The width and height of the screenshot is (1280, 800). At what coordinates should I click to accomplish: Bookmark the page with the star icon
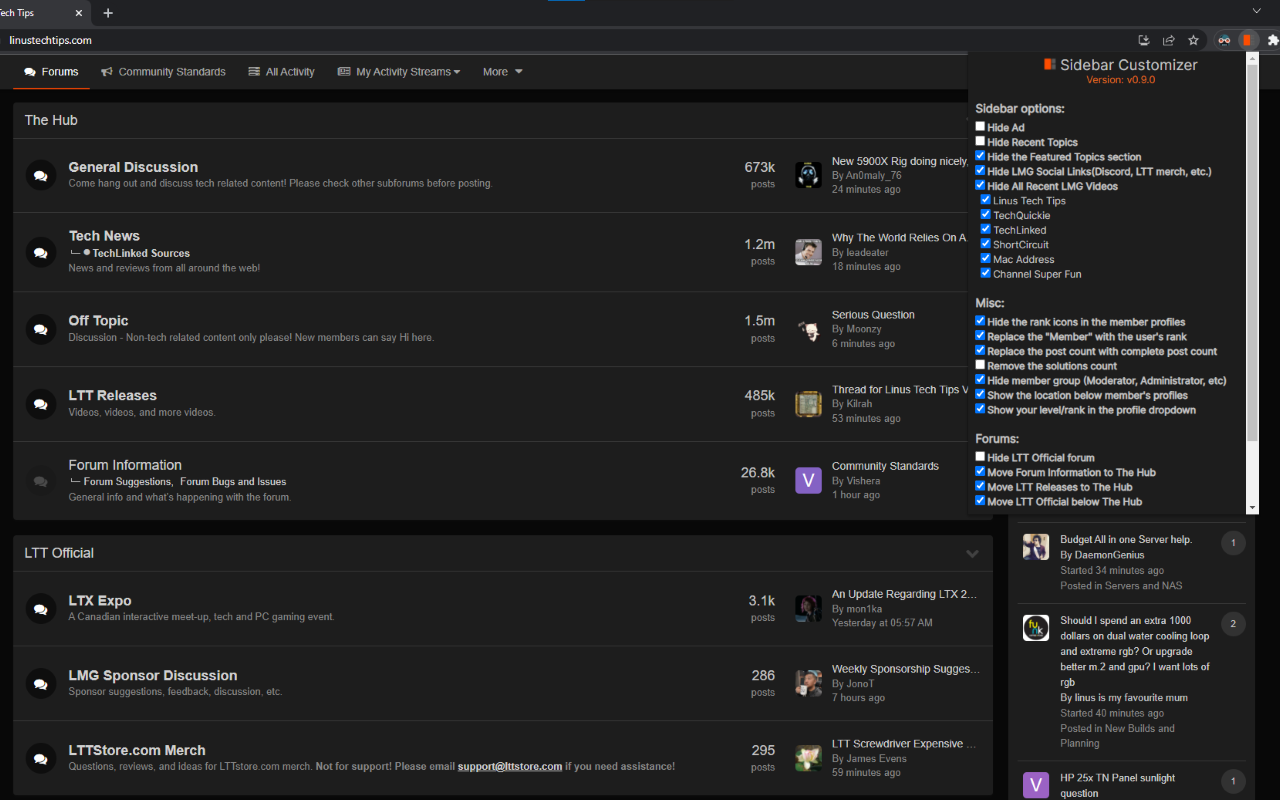point(1194,40)
